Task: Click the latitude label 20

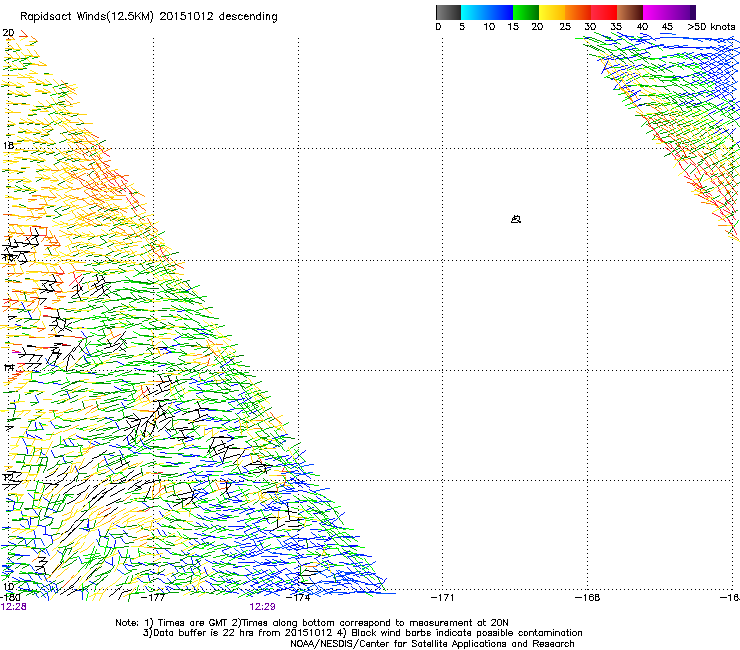Action: (8, 33)
